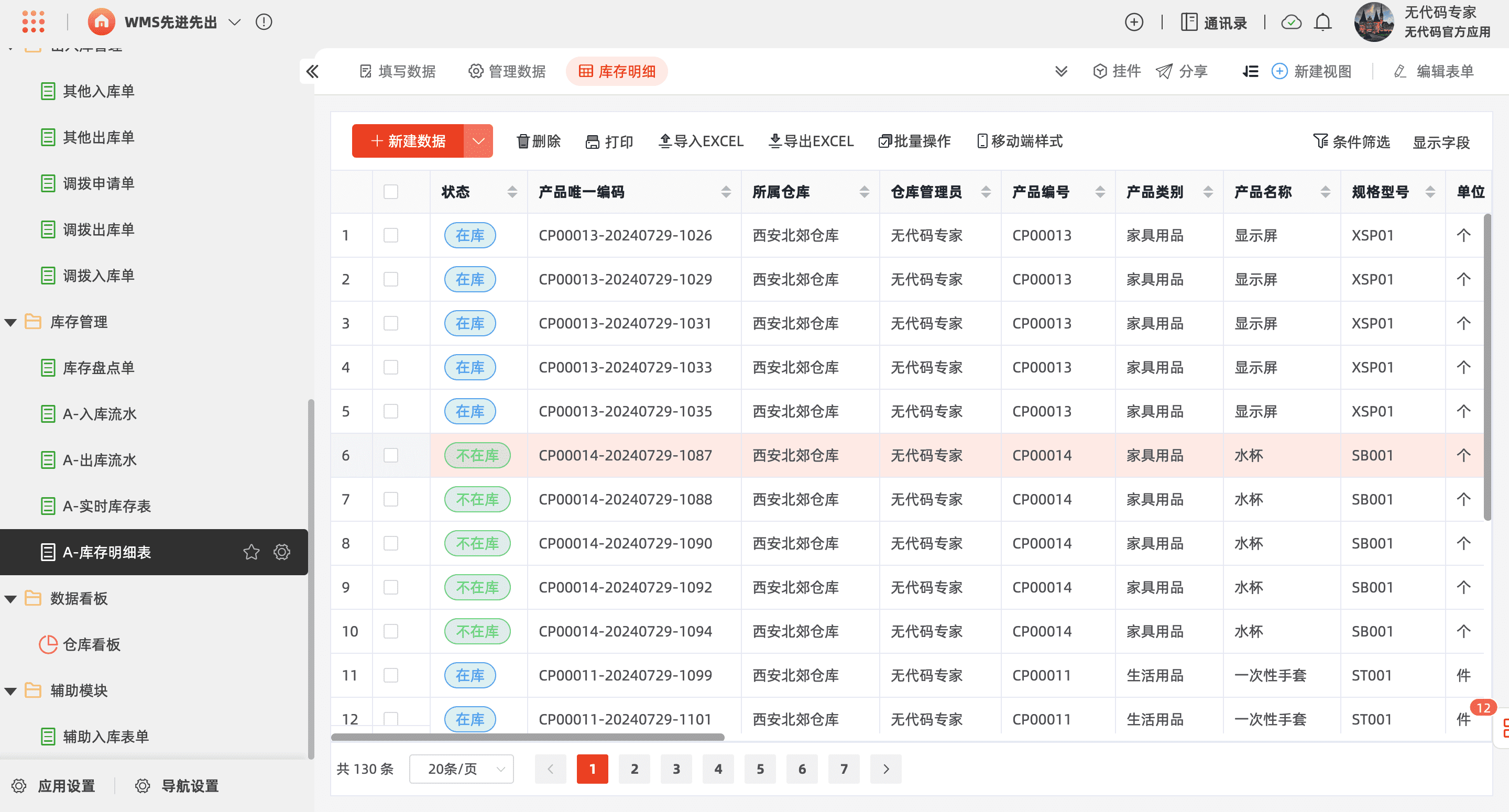The height and width of the screenshot is (812, 1509).
Task: Click the nine-dot app grid icon
Action: click(34, 21)
